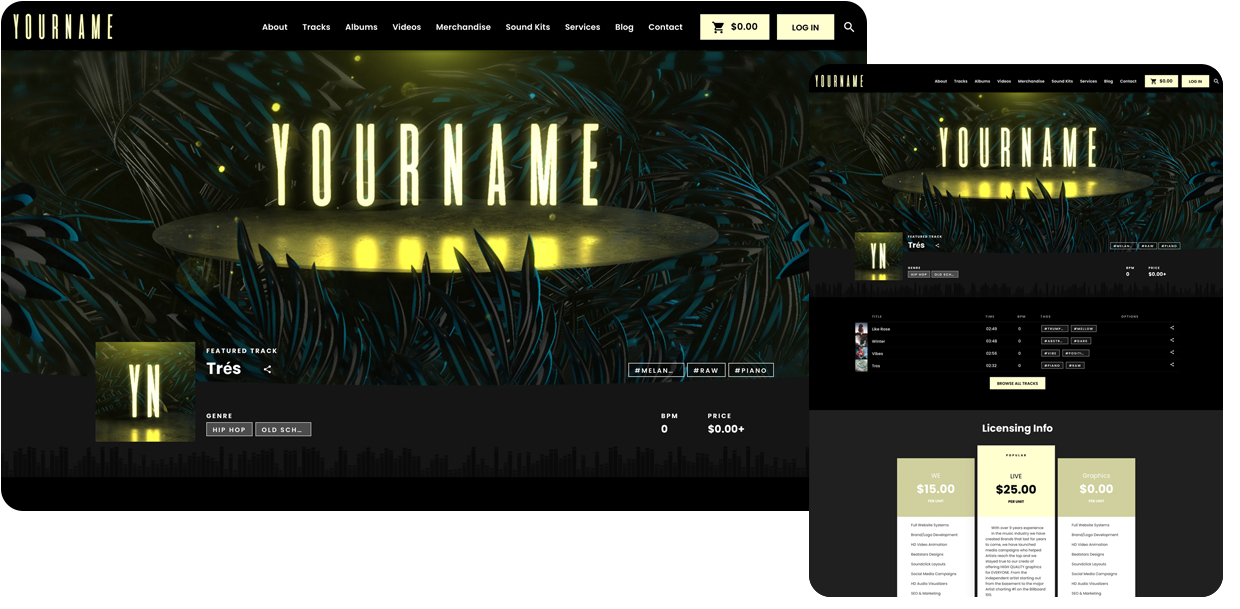Viewport: 1240px width, 609px height.
Task: Open search in small window header
Action: [1216, 81]
